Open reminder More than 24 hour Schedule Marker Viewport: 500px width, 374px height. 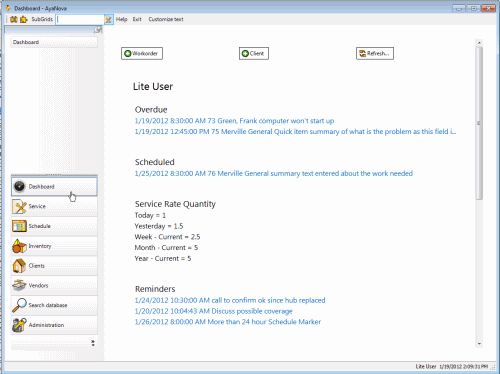(228, 322)
